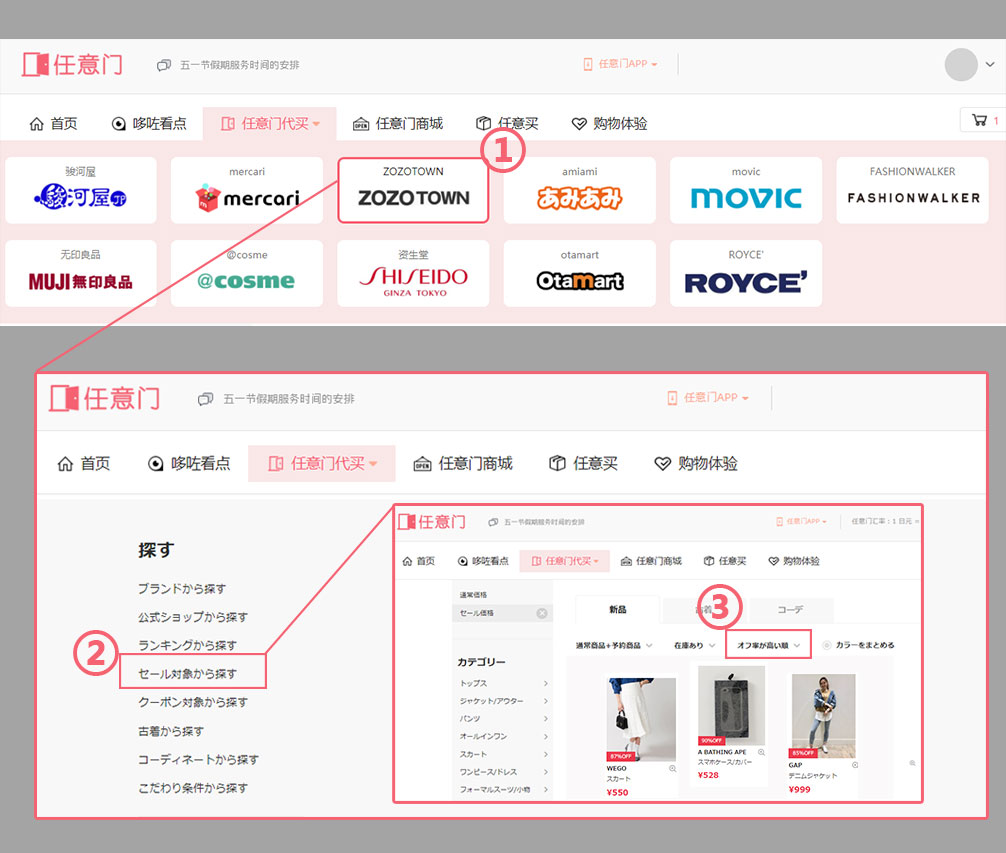Open the WEGO skirt product image
The image size is (1006, 853).
[x=641, y=720]
